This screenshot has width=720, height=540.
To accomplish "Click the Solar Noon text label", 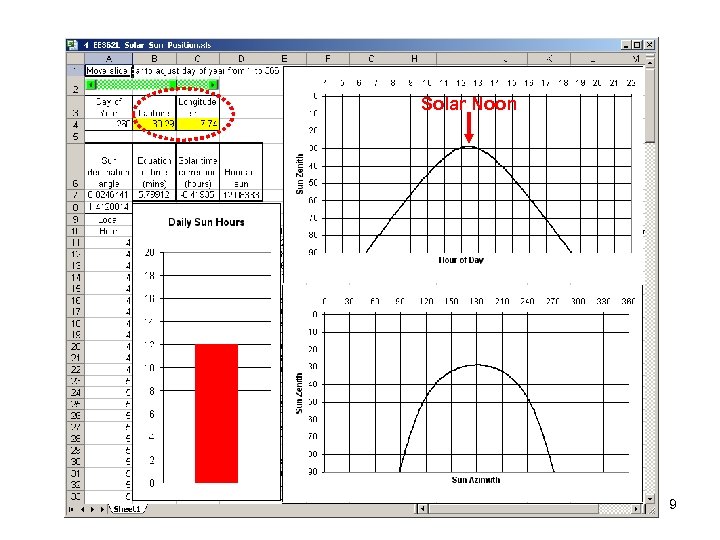I will 469,104.
